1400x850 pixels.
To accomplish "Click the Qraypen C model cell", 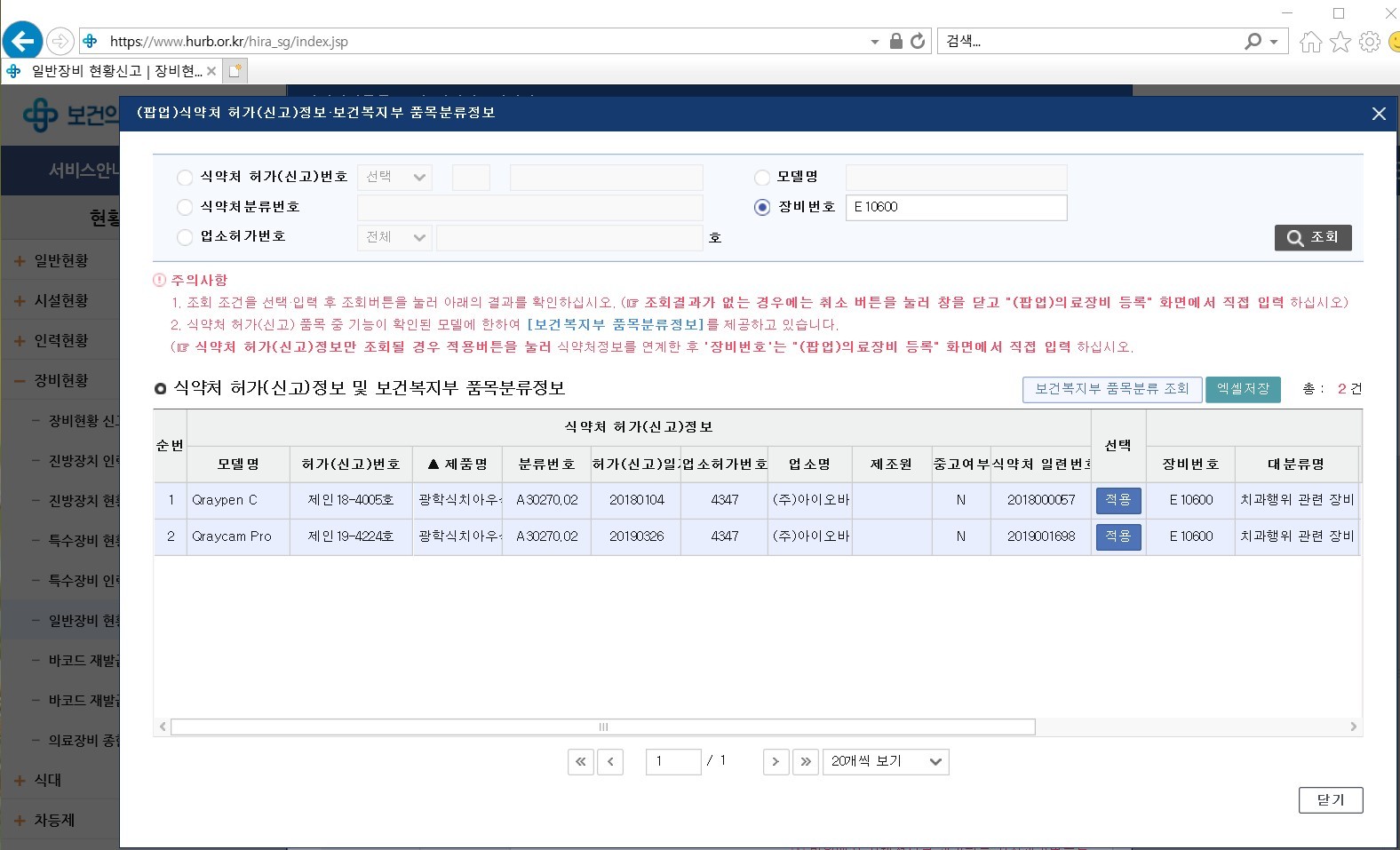I will [x=238, y=500].
